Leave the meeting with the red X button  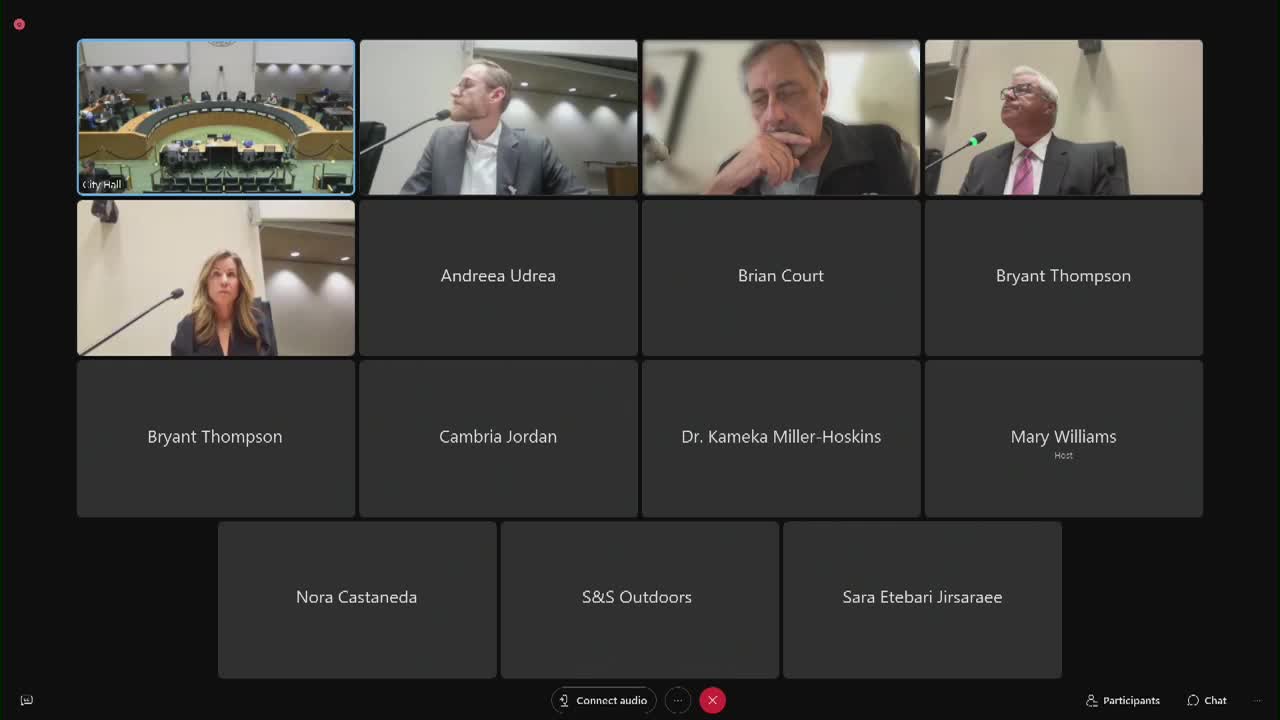(712, 700)
